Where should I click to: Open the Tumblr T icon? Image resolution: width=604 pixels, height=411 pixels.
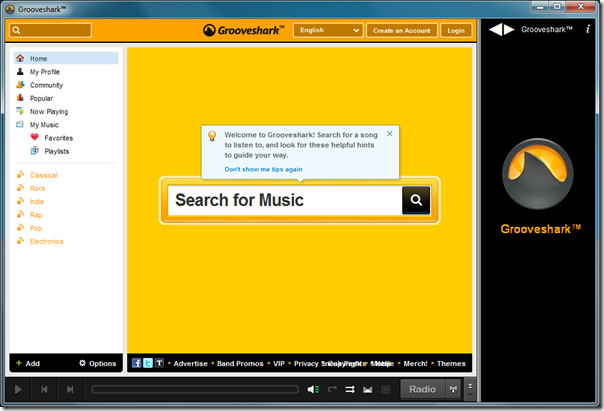click(x=159, y=363)
